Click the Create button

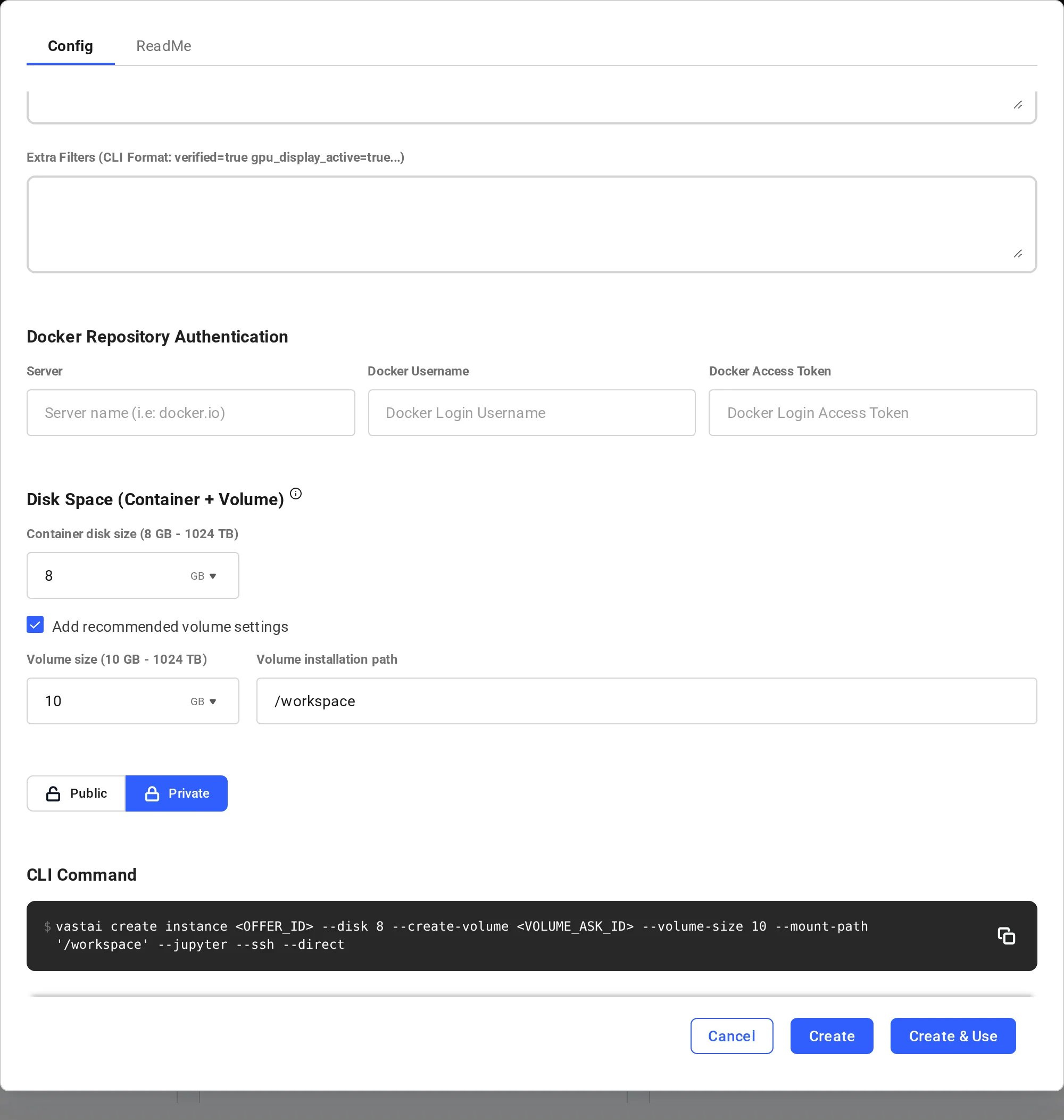coord(832,1036)
